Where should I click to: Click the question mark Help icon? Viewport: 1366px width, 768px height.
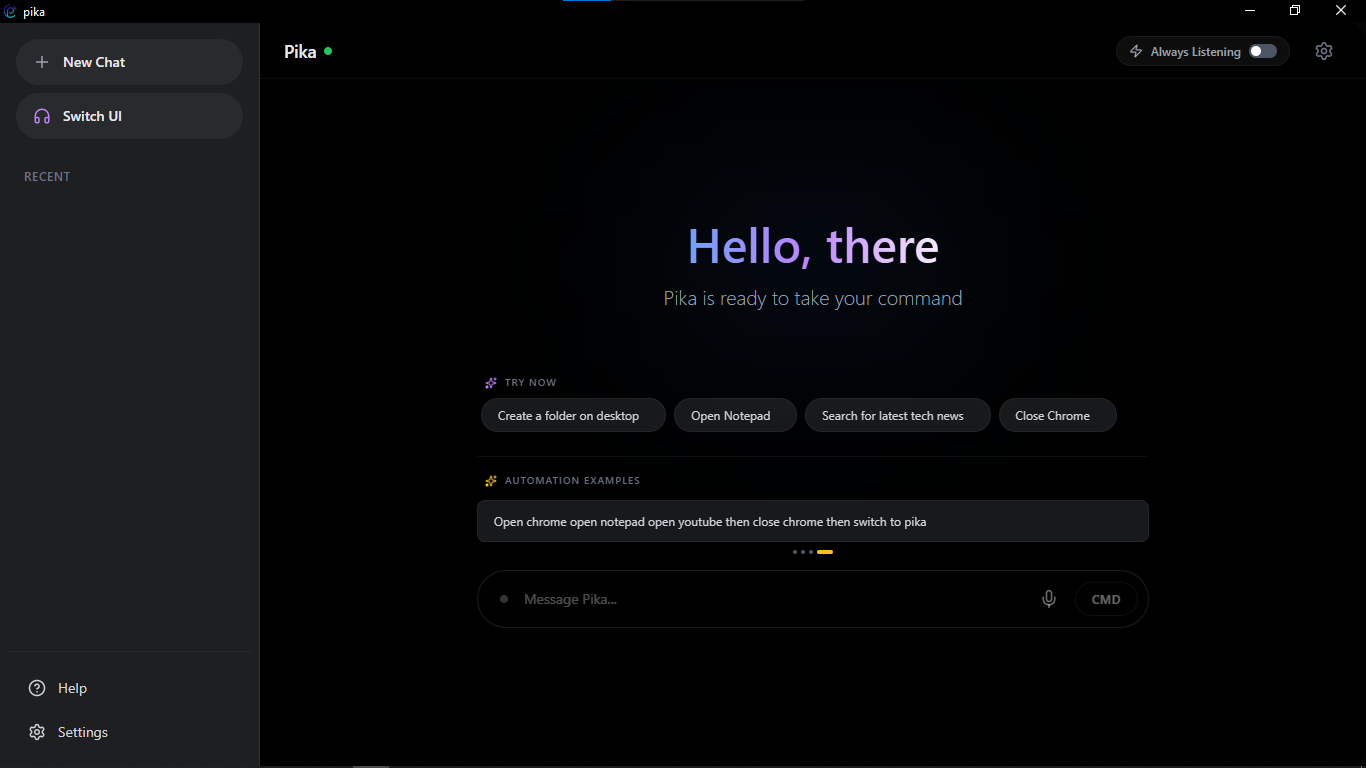click(x=37, y=688)
